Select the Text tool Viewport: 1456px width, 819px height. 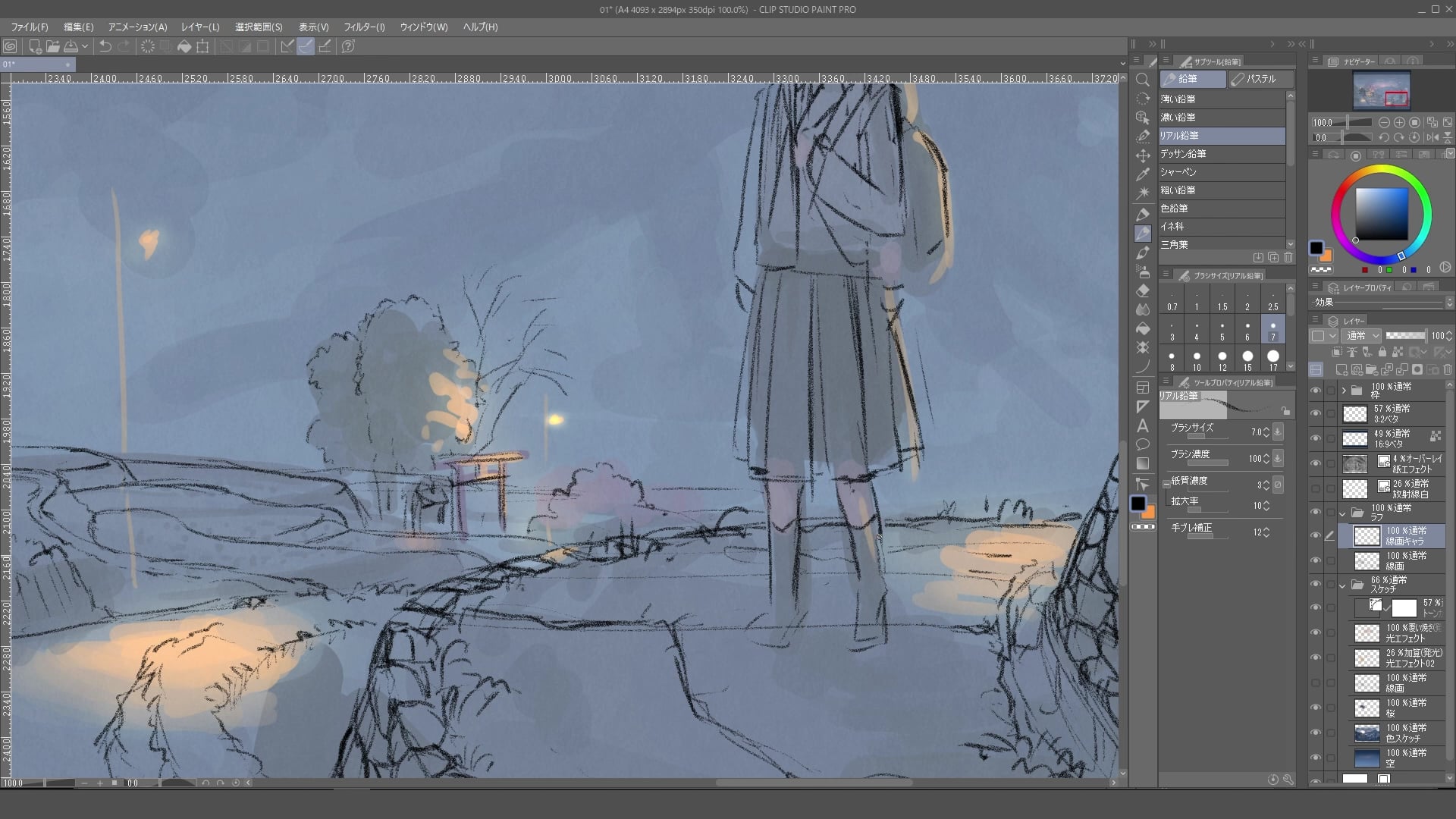pyautogui.click(x=1143, y=426)
